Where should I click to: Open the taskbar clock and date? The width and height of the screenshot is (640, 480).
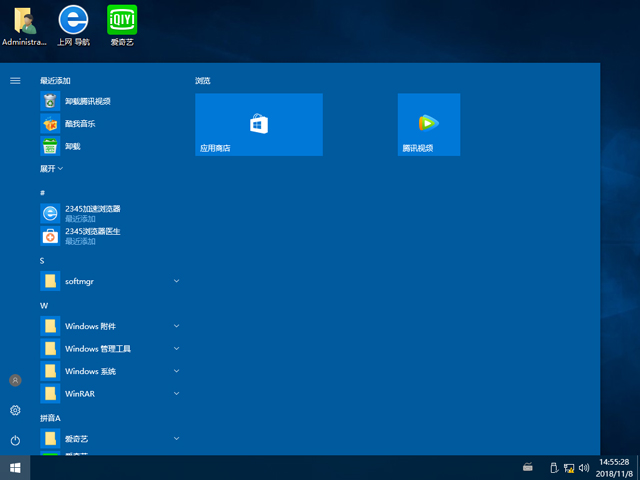613,467
